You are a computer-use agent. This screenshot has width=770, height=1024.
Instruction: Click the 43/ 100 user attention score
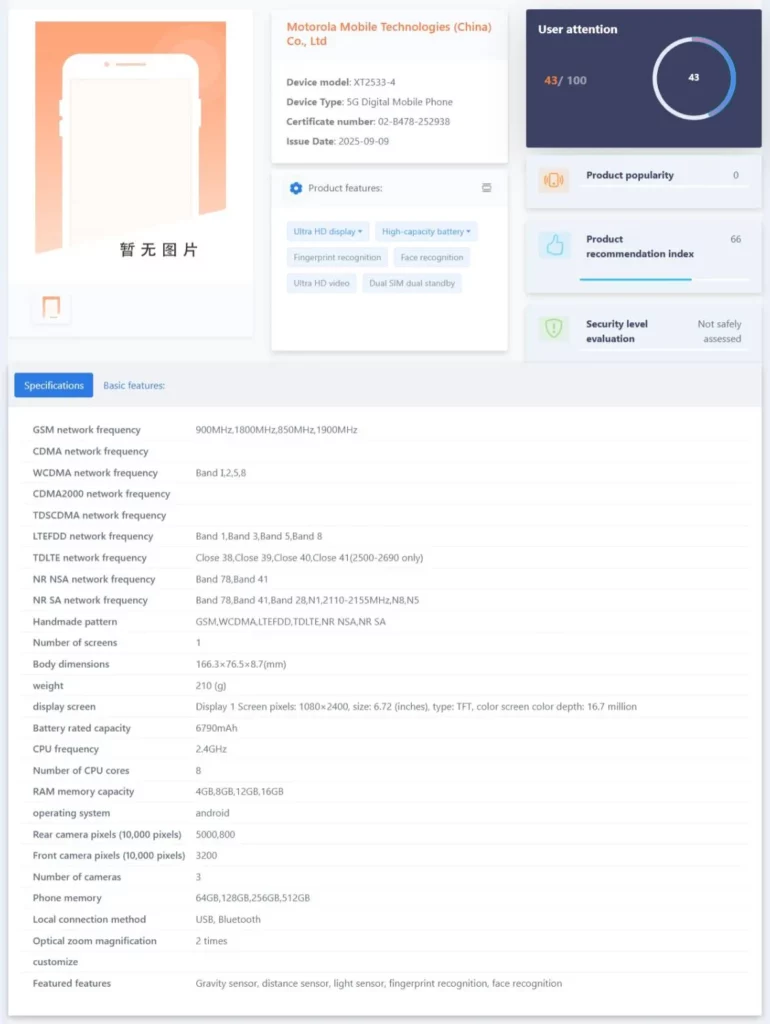coord(565,80)
